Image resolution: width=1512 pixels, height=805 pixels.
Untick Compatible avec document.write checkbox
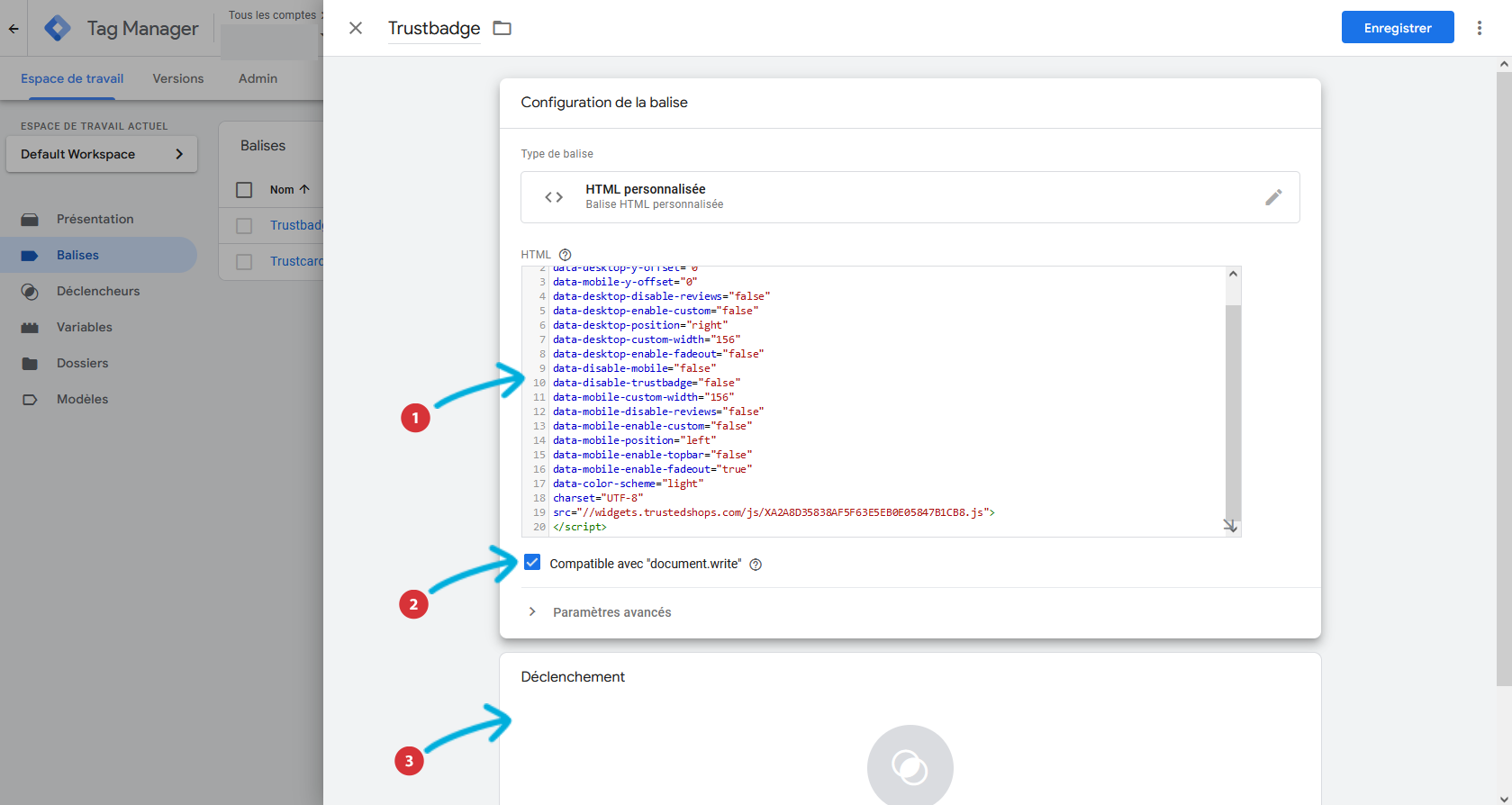click(532, 563)
